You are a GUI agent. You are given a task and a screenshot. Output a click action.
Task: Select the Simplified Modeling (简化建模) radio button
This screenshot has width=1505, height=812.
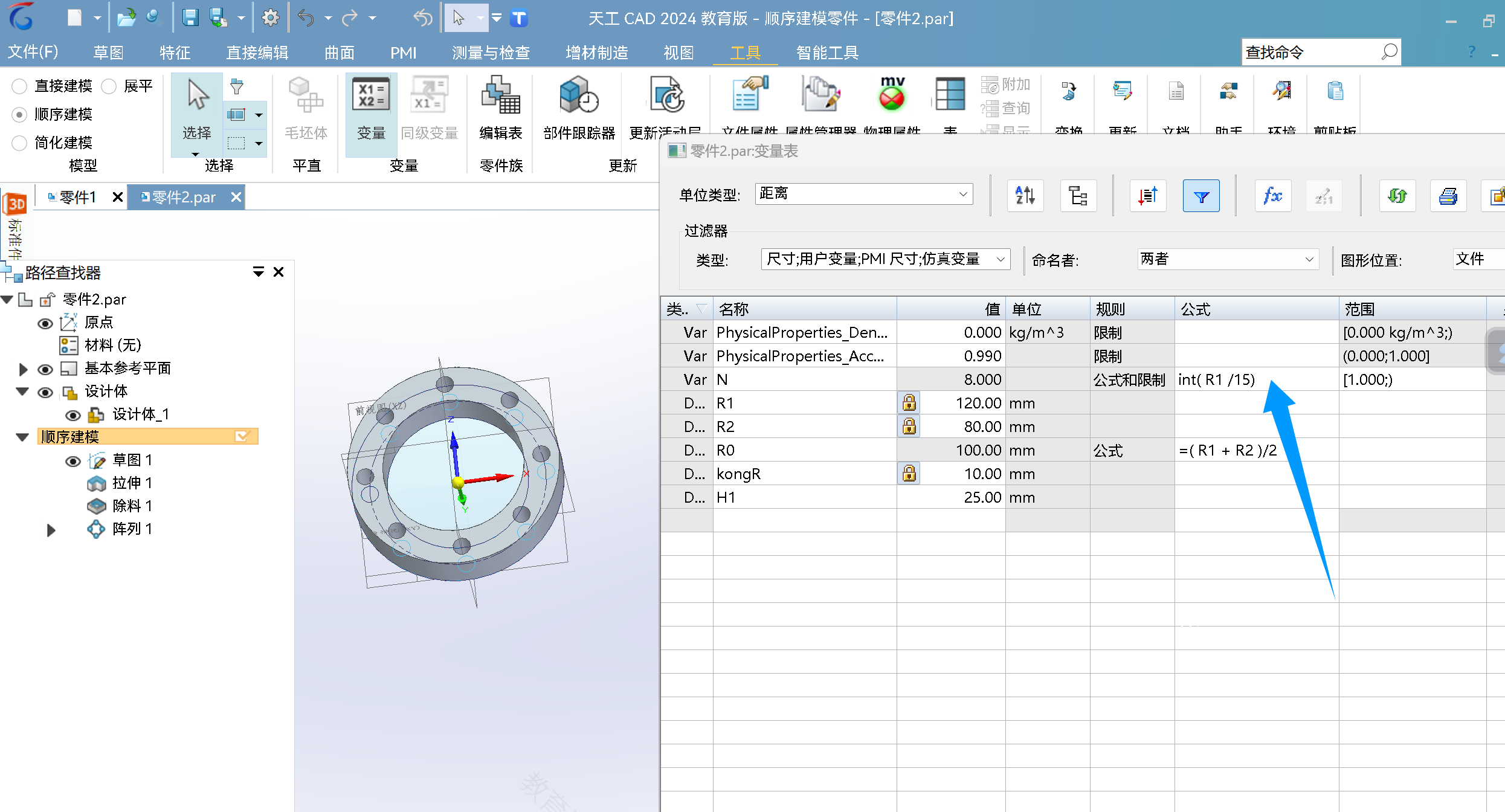click(x=19, y=143)
